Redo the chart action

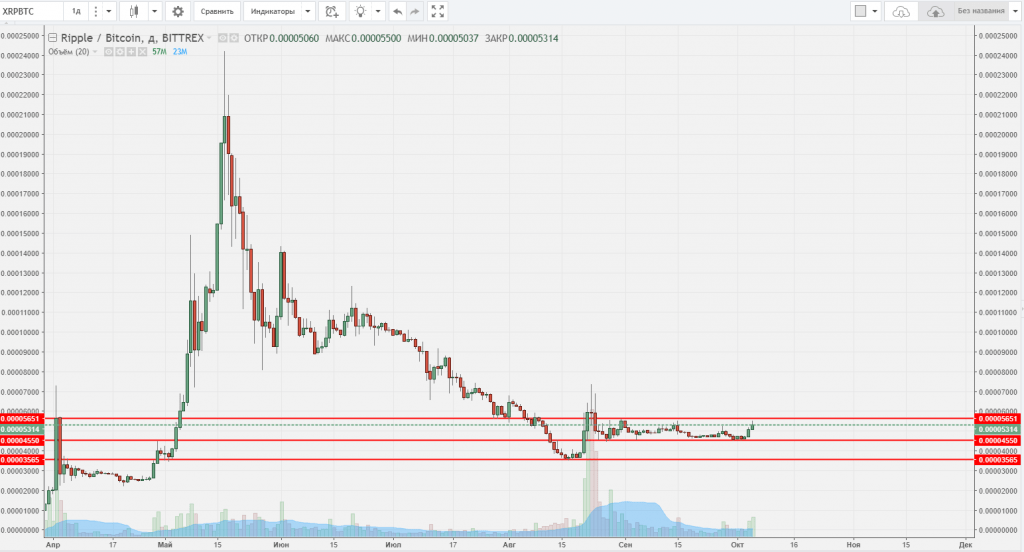pos(415,12)
